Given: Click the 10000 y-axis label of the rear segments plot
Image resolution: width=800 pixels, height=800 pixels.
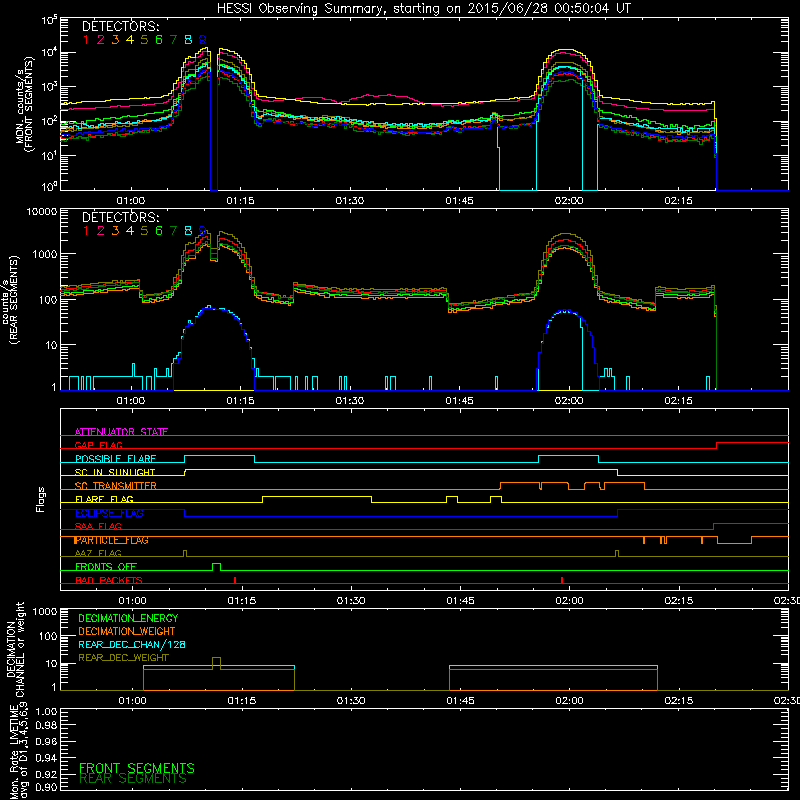Looking at the screenshot, I should (x=42, y=211).
